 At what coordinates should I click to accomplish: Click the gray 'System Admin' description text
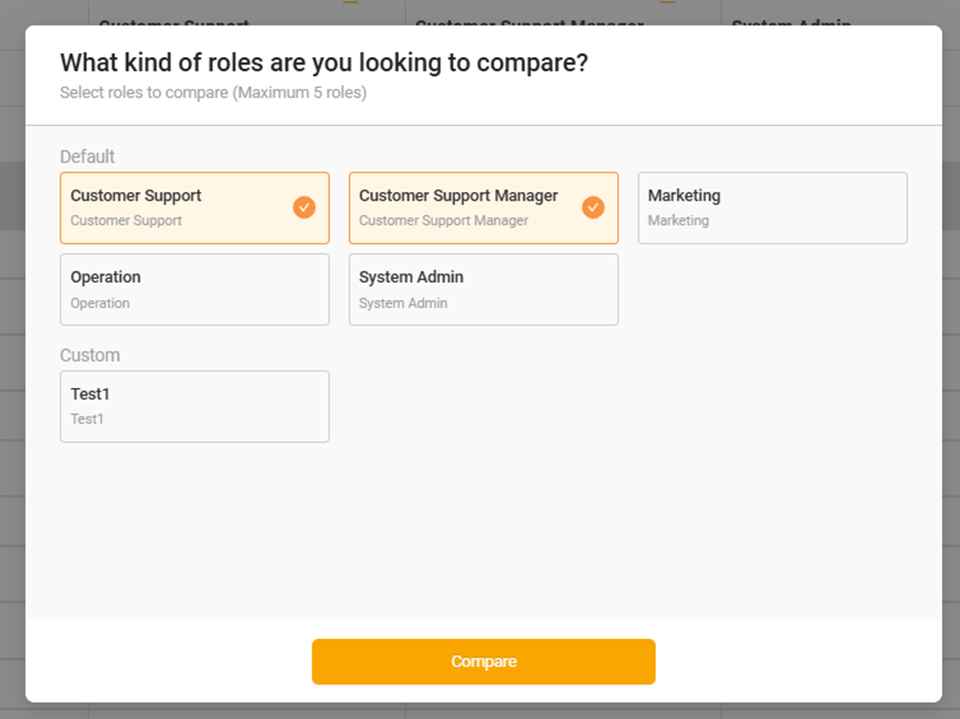403,303
